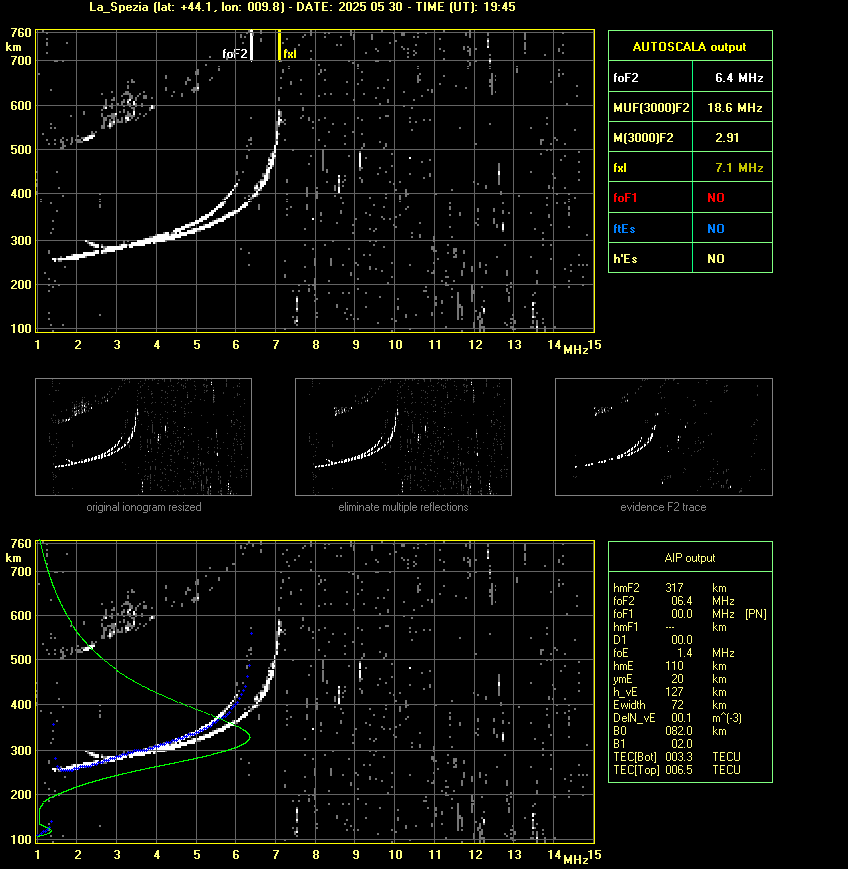
Task: Click the 'MUF(3000)F2' row label
Action: point(651,108)
